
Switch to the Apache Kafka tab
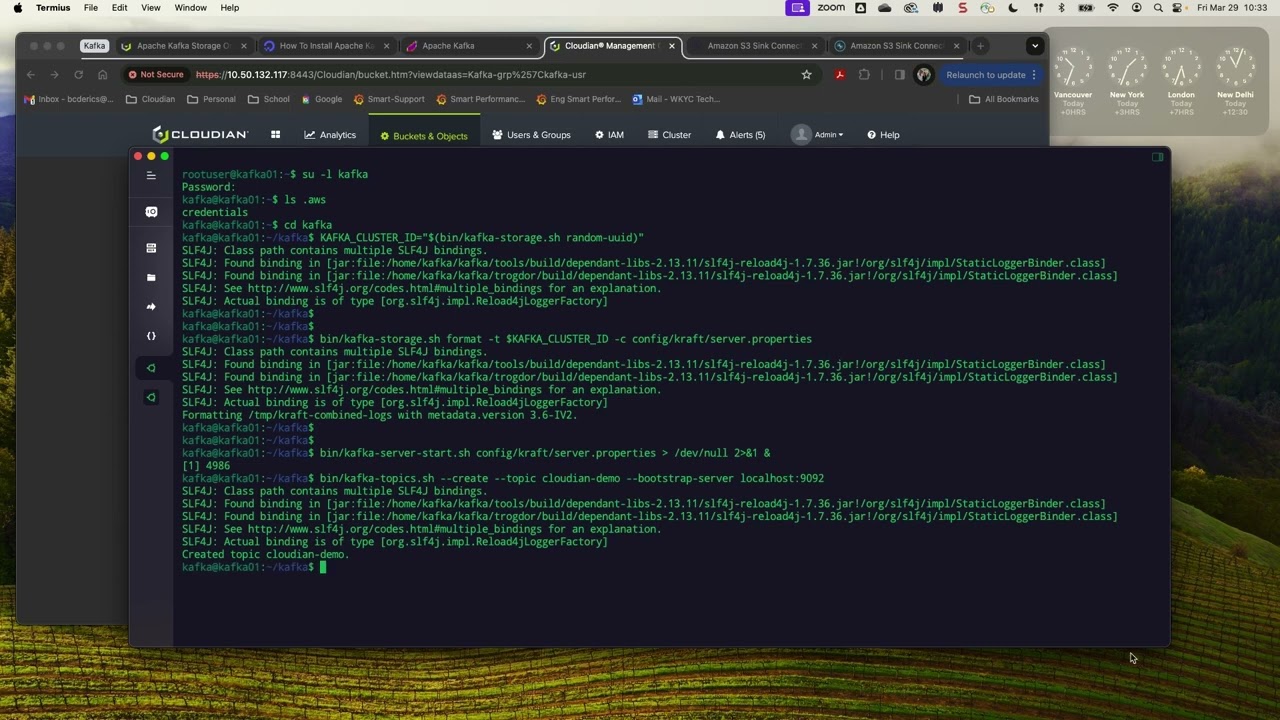point(469,46)
